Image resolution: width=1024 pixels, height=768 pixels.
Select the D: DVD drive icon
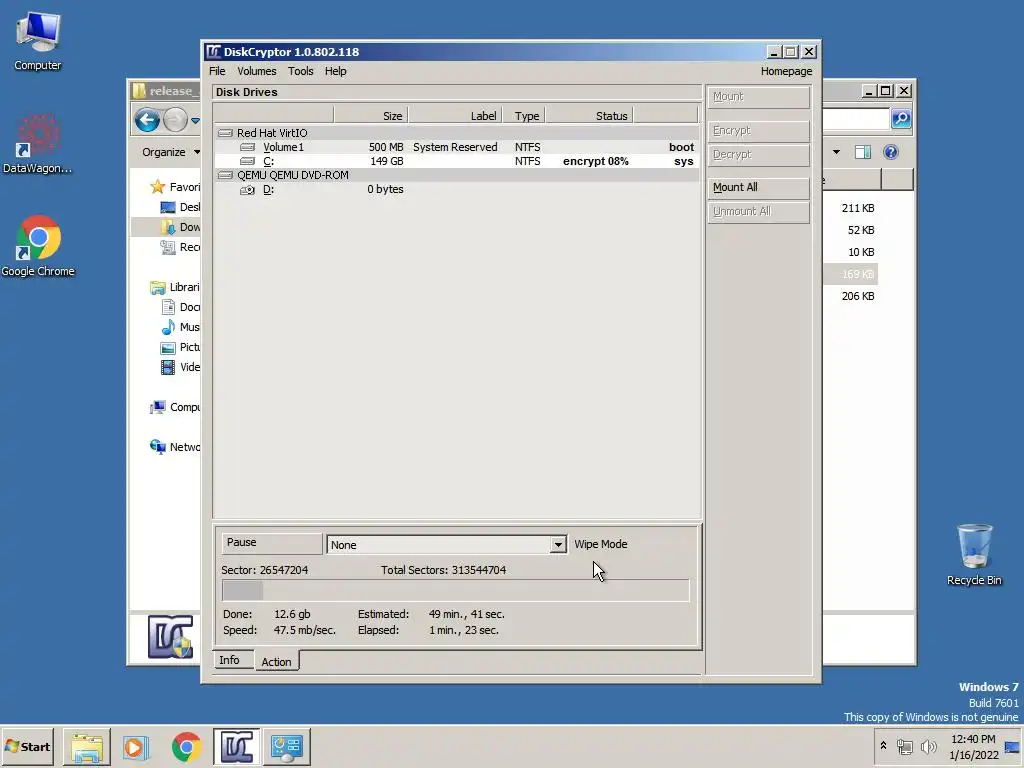[x=248, y=190]
